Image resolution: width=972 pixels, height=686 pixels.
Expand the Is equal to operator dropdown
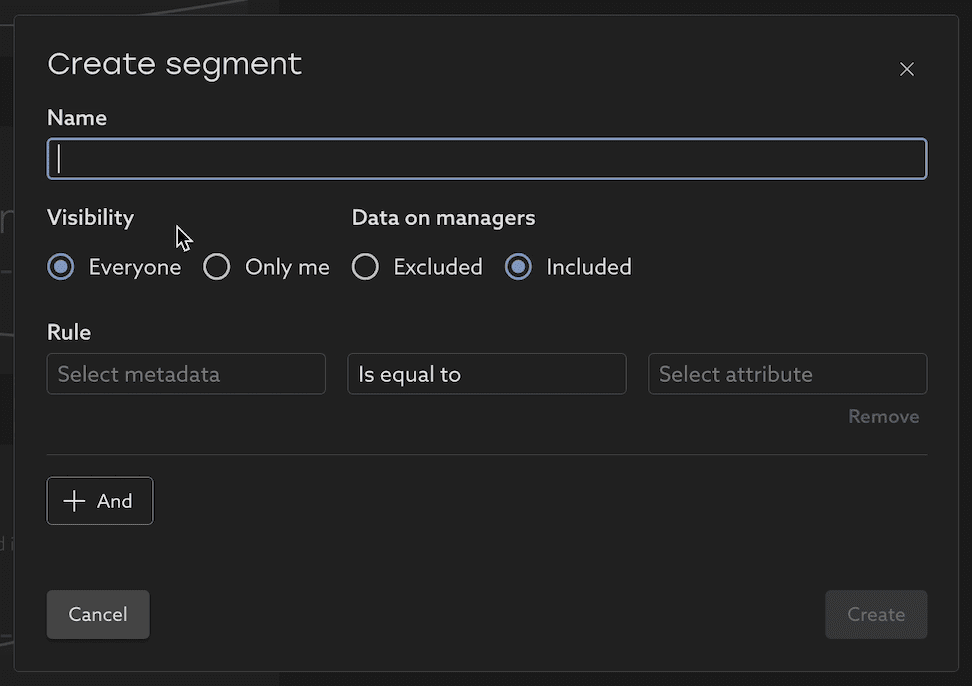click(x=486, y=374)
